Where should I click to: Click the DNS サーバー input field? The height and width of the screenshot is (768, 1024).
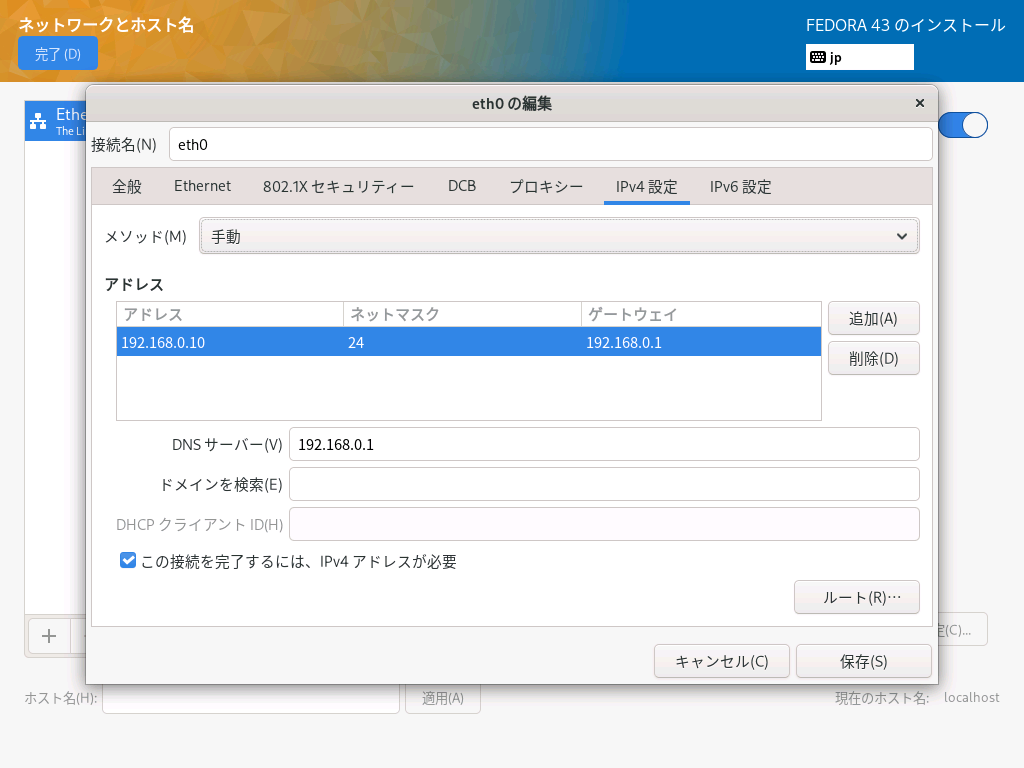point(603,444)
